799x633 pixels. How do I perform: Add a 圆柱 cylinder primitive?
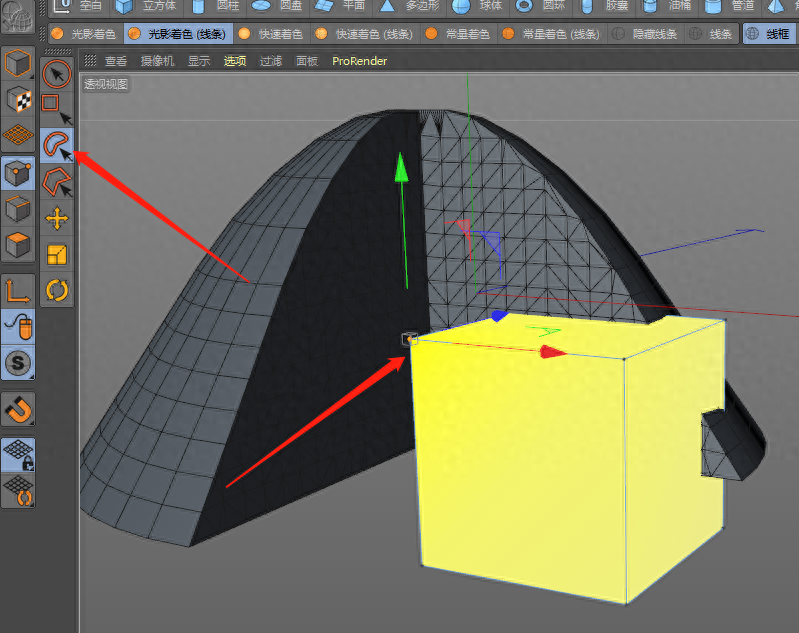pyautogui.click(x=215, y=6)
